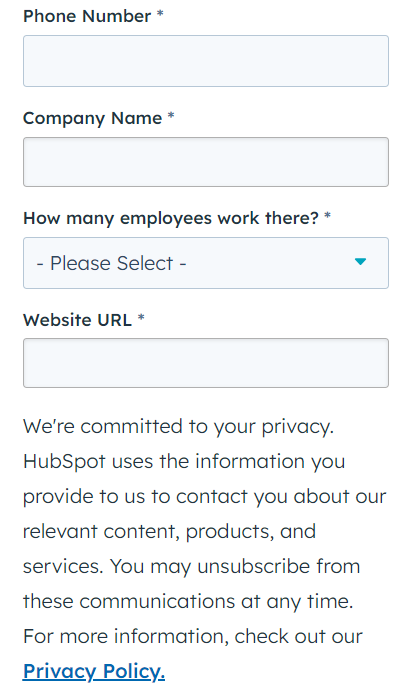Click the 'You may unsubscribe from' text line

[x=235, y=566]
